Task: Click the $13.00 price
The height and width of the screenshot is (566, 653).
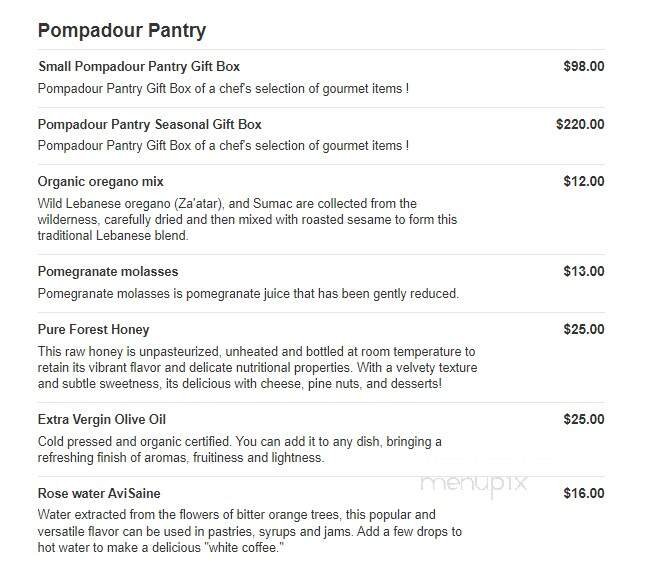Action: pos(584,272)
